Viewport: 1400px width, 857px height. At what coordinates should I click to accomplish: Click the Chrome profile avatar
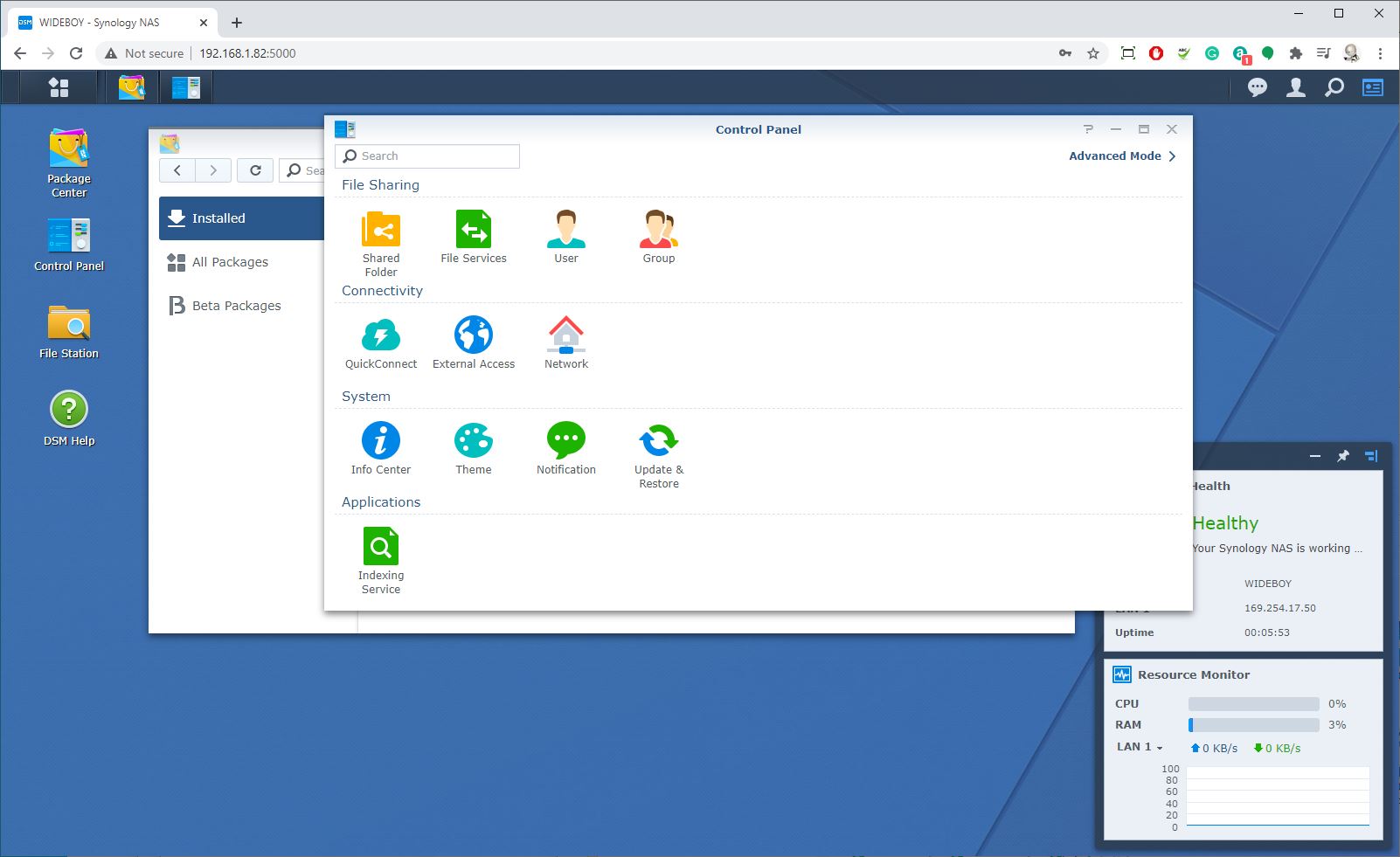point(1351,53)
